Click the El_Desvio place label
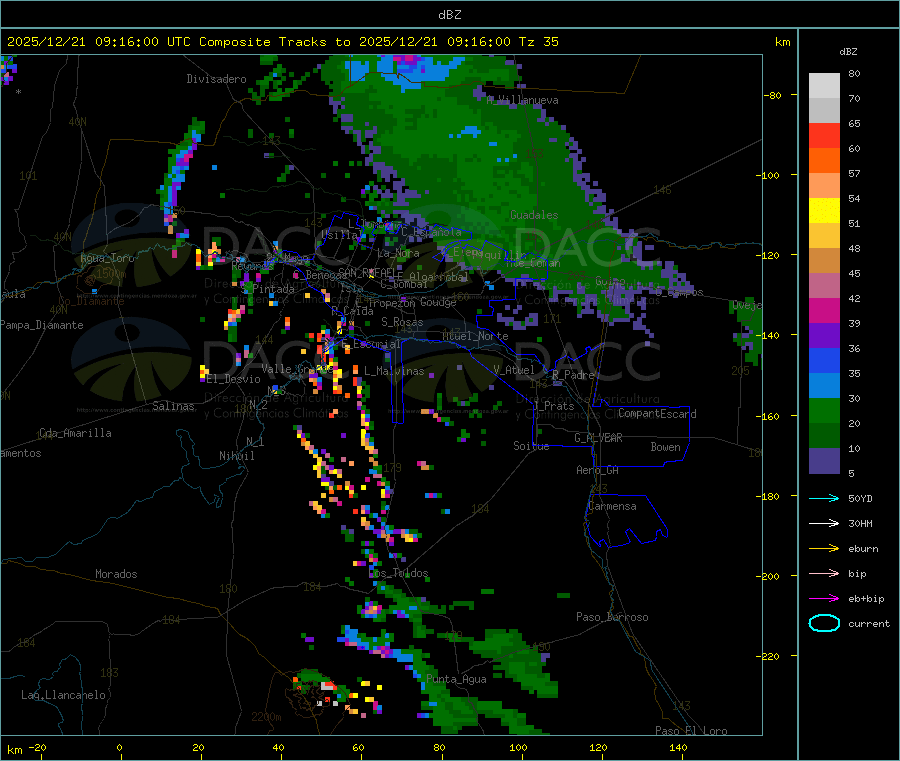 pyautogui.click(x=234, y=379)
